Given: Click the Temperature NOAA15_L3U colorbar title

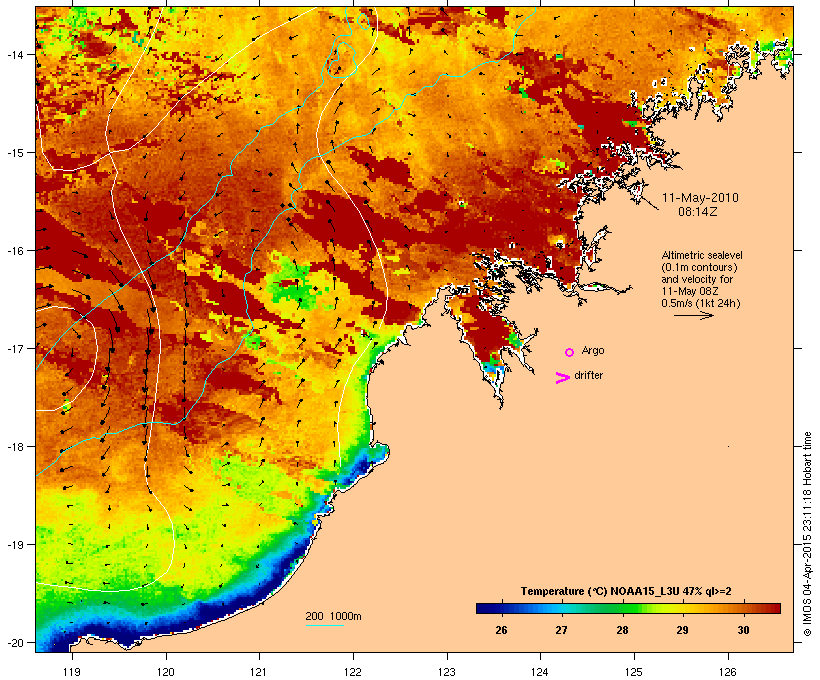Looking at the screenshot, I should tap(626, 591).
